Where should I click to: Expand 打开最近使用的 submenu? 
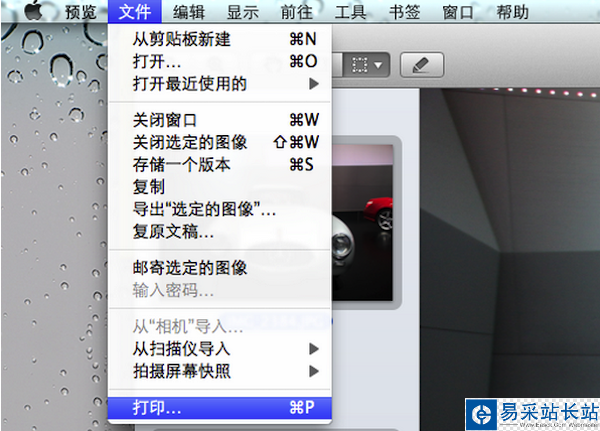220,83
